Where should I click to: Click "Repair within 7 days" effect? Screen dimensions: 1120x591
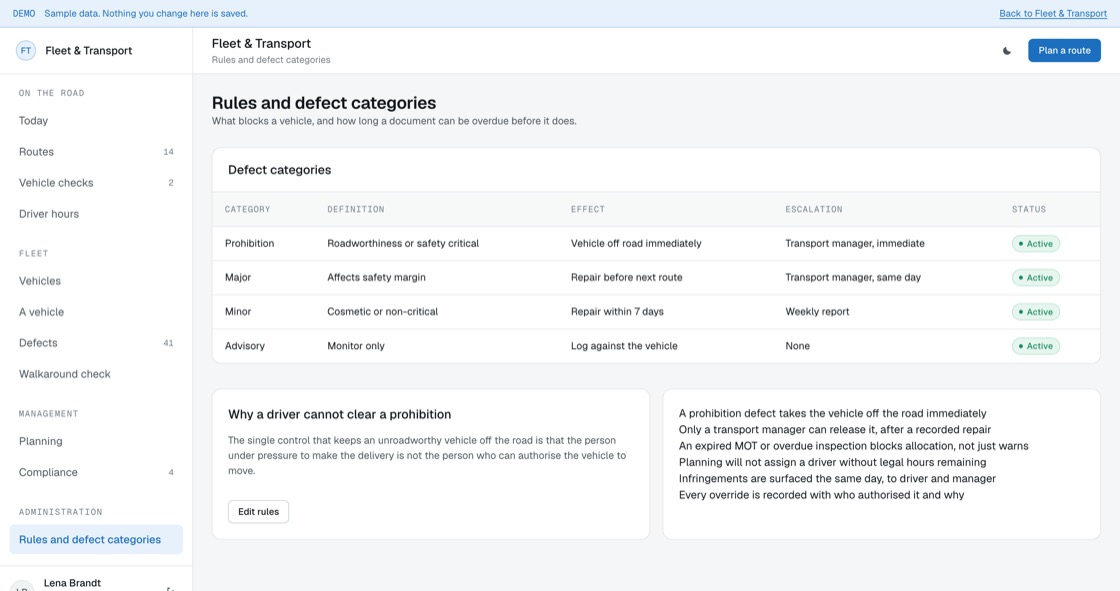point(617,312)
